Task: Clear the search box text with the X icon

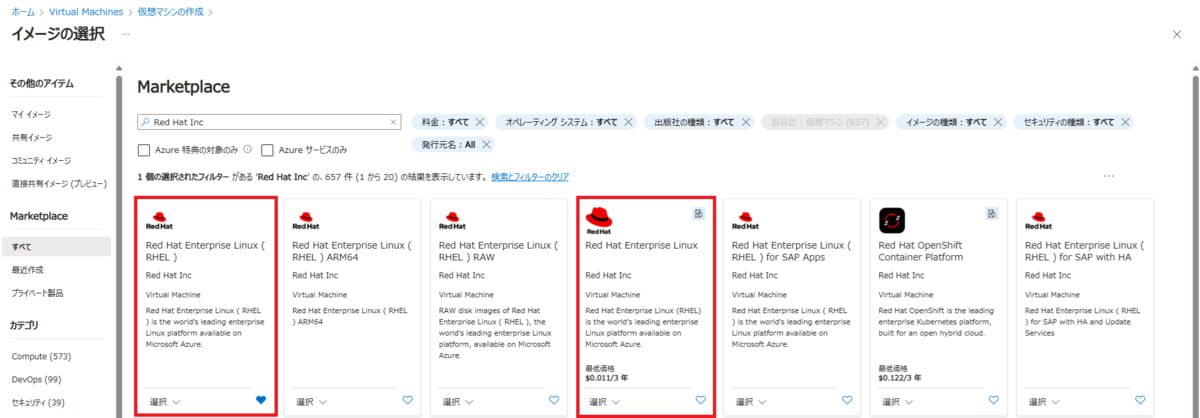Action: coord(393,122)
